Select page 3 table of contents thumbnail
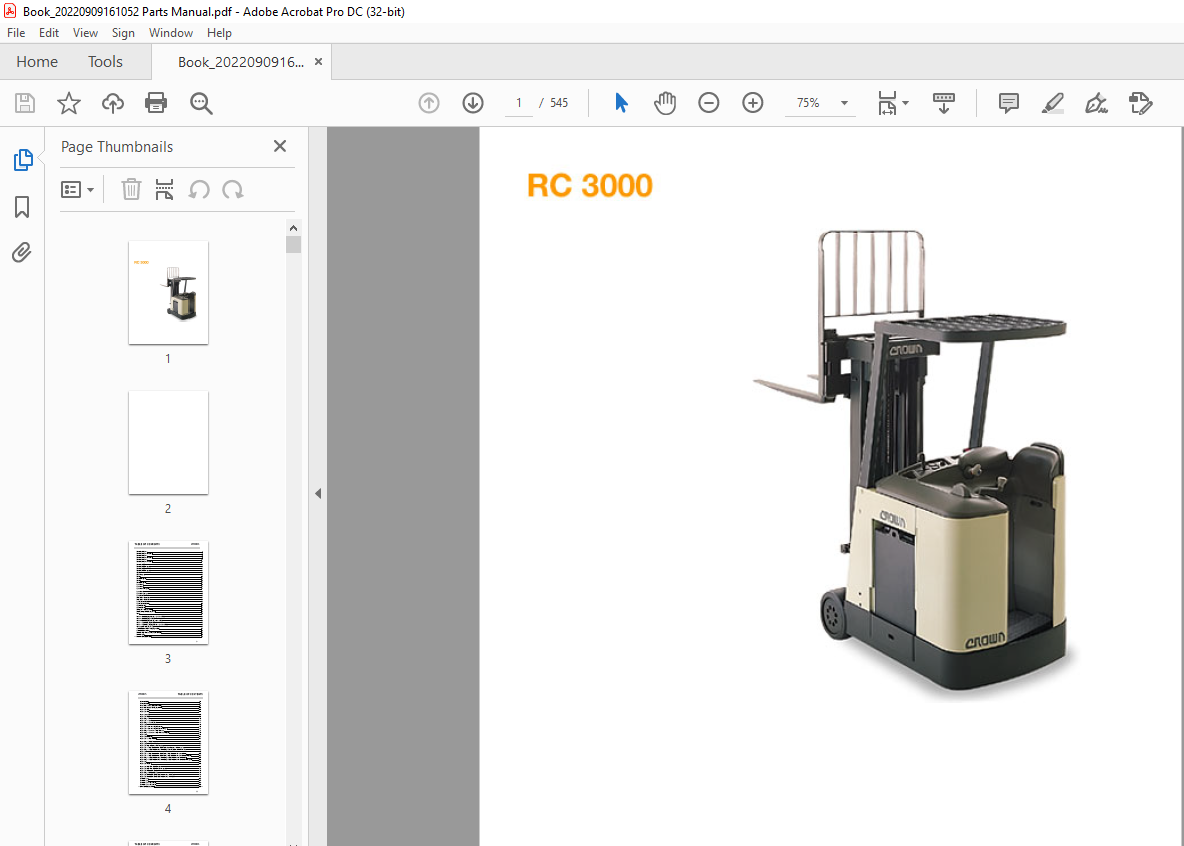Viewport: 1184px width, 846px height. click(x=168, y=593)
